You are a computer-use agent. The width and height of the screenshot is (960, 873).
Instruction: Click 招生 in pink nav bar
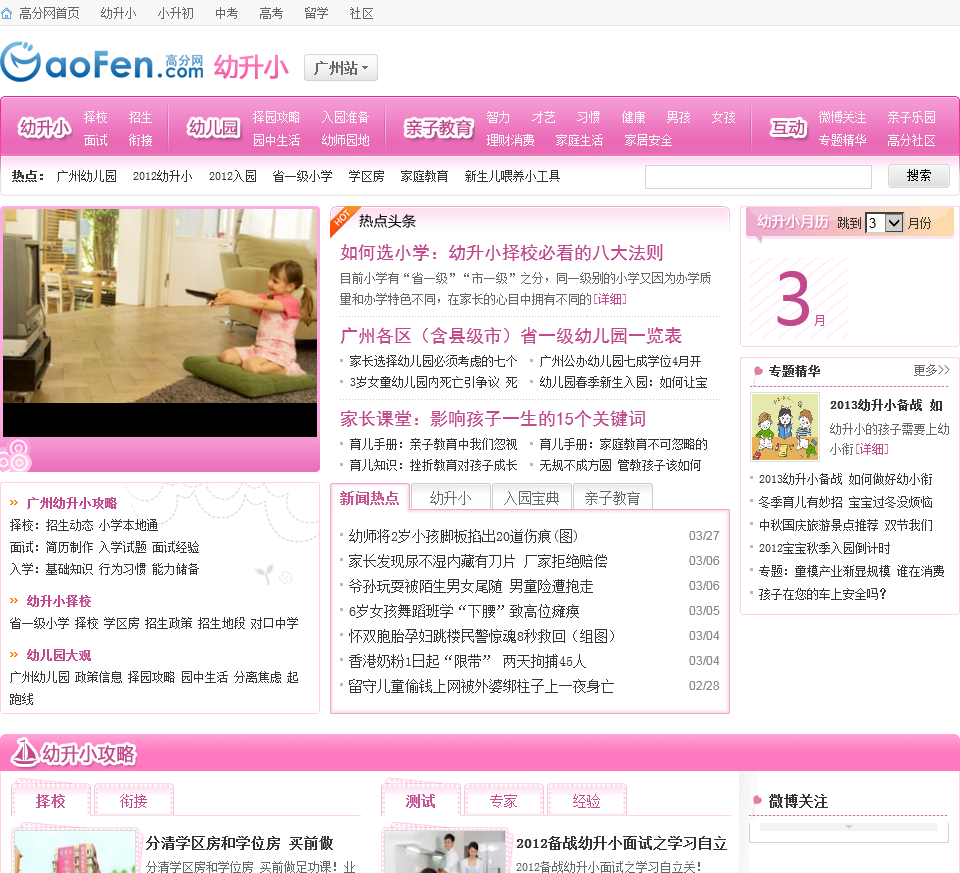pyautogui.click(x=140, y=117)
